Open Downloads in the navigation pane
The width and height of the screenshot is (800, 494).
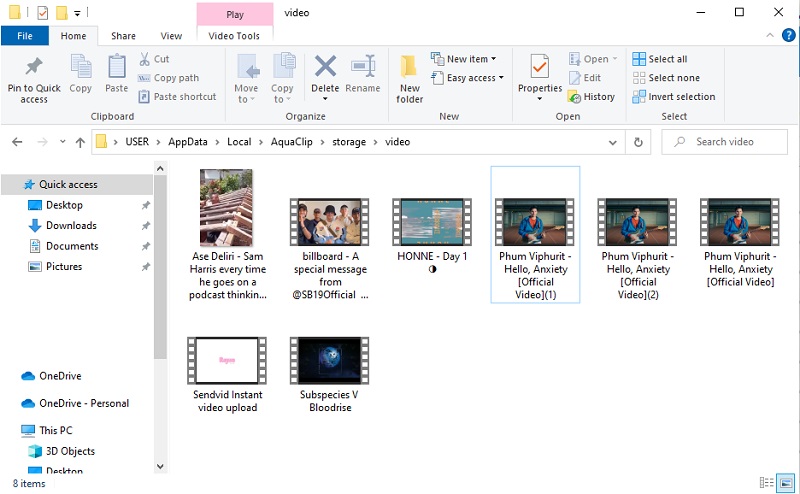tap(71, 225)
